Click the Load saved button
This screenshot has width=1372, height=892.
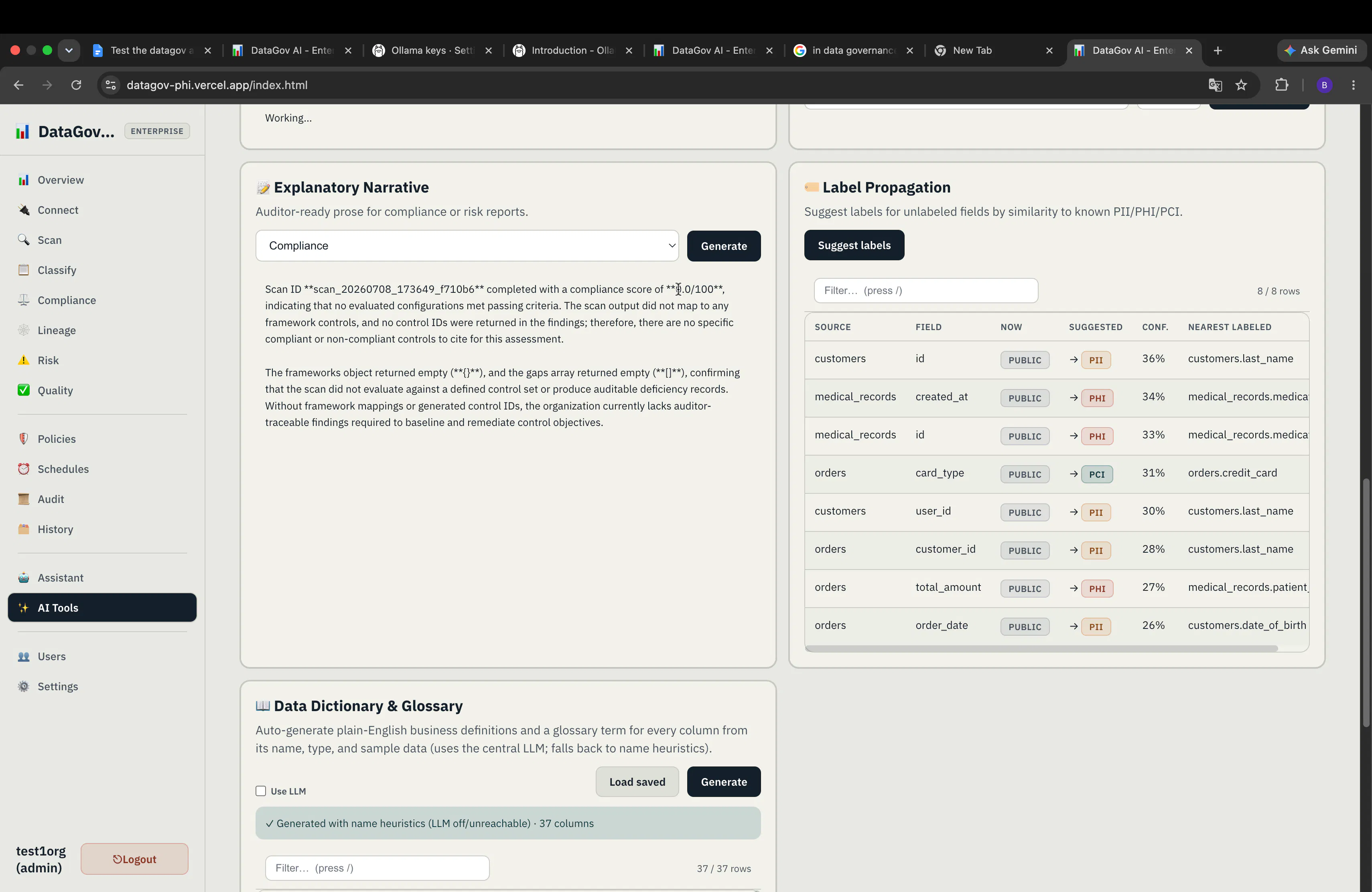tap(637, 781)
